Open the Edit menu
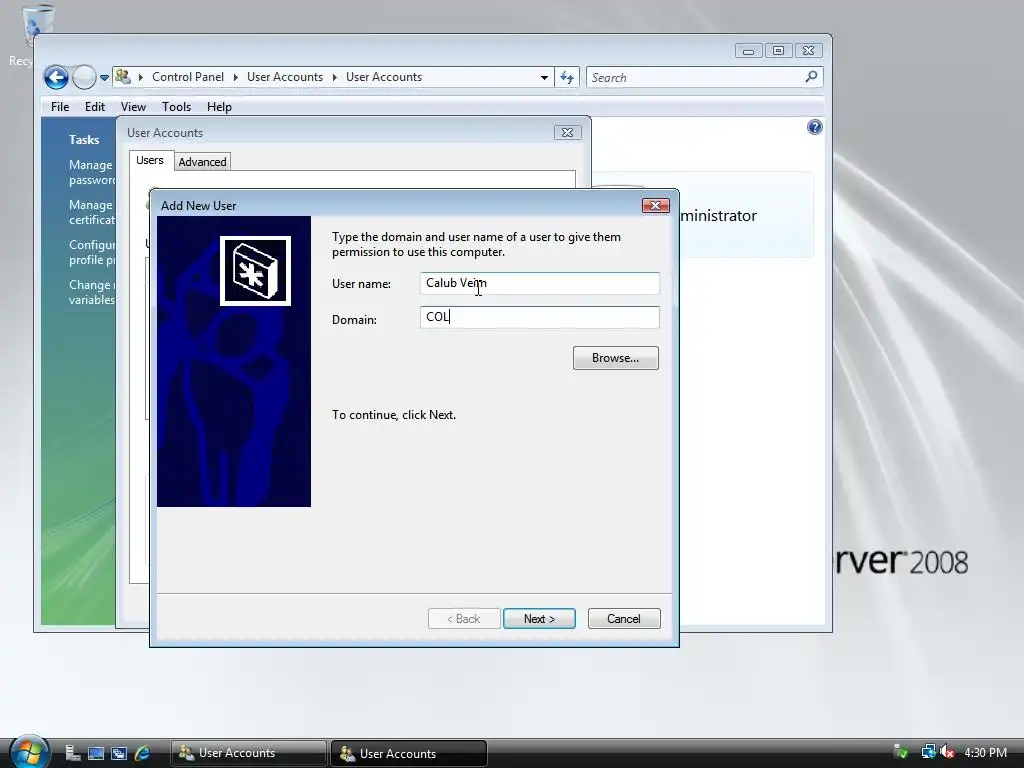 (x=95, y=106)
